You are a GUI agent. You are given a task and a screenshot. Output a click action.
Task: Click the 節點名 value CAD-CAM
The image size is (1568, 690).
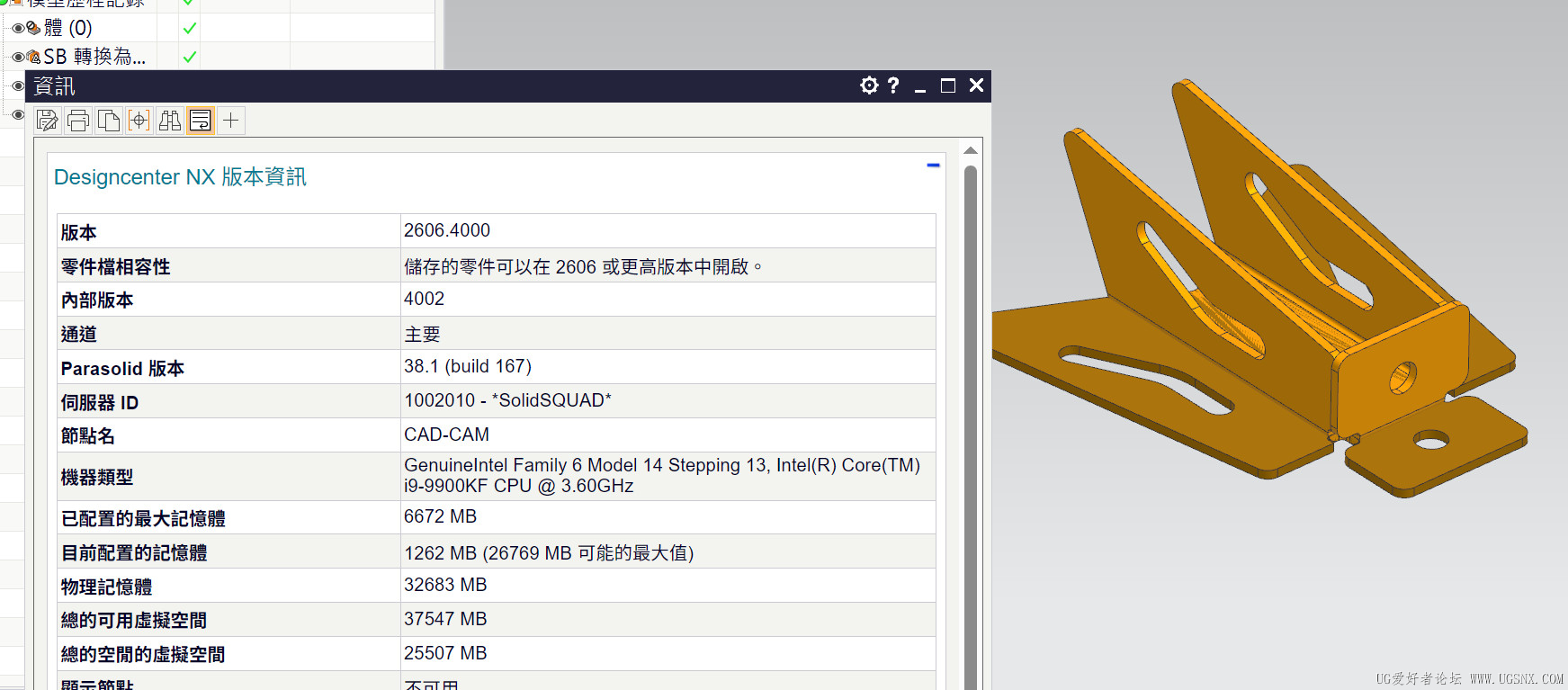point(446,435)
